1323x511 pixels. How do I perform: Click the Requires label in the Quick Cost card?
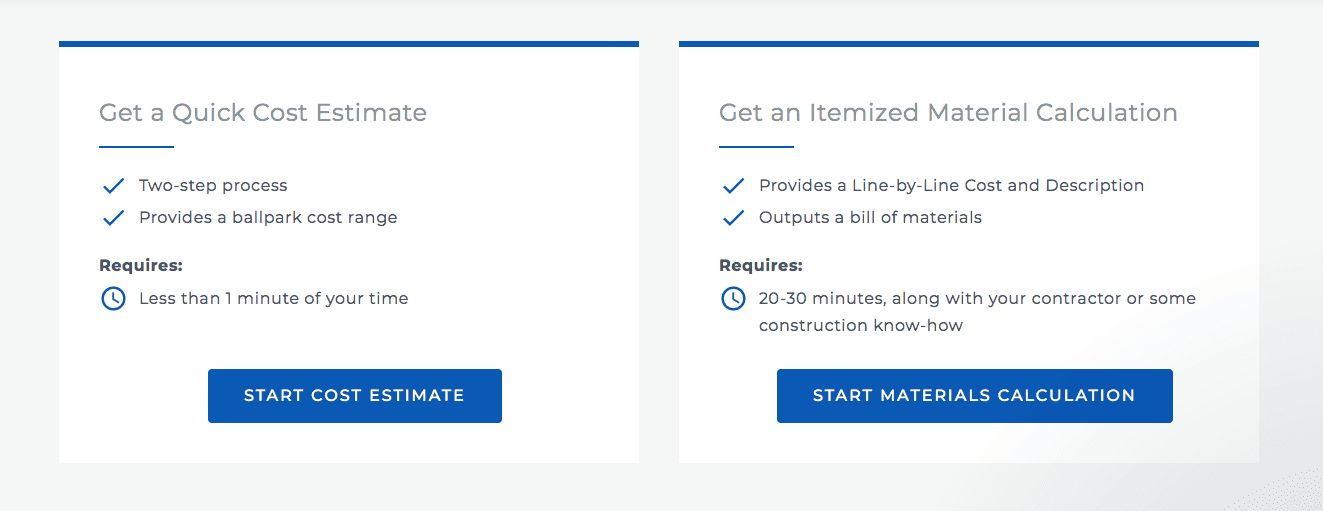pos(141,266)
